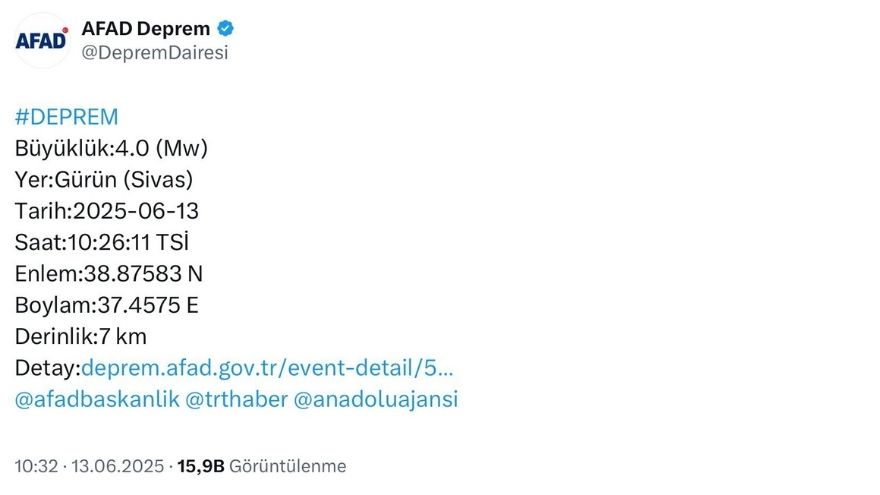Click the 15,9B view count

pos(200,466)
